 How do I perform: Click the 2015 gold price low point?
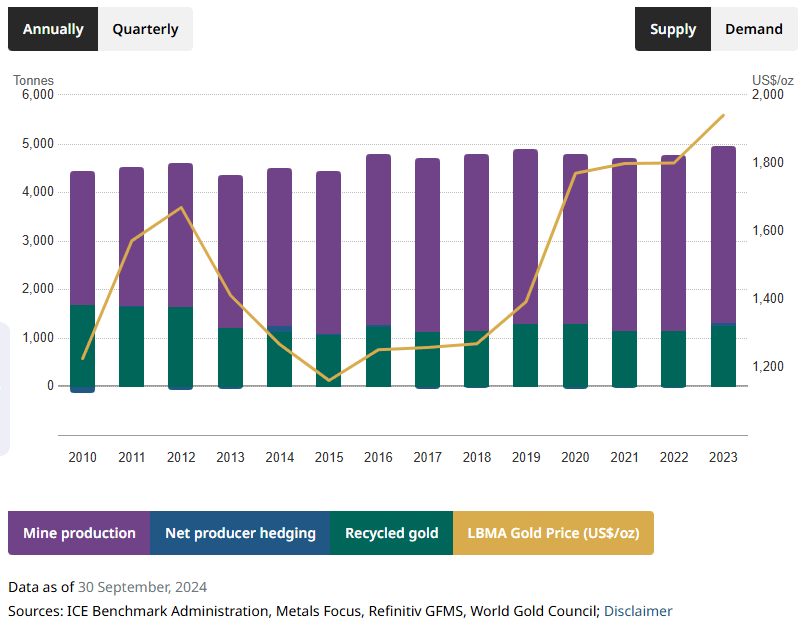point(328,380)
